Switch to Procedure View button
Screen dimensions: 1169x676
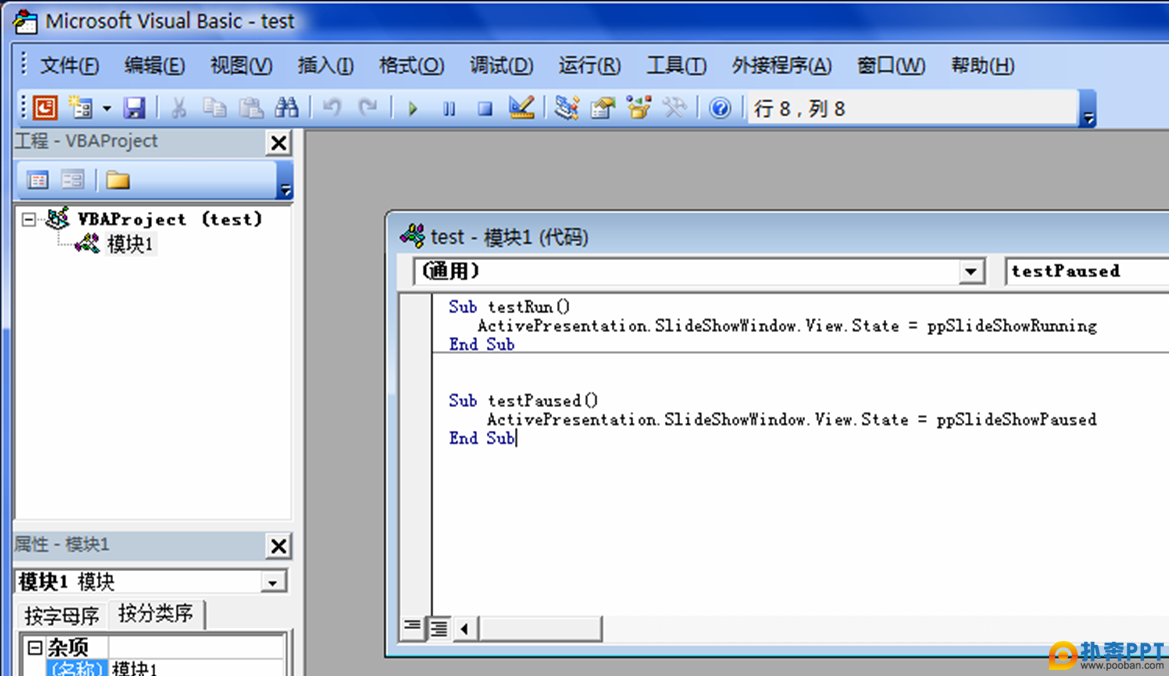(412, 628)
